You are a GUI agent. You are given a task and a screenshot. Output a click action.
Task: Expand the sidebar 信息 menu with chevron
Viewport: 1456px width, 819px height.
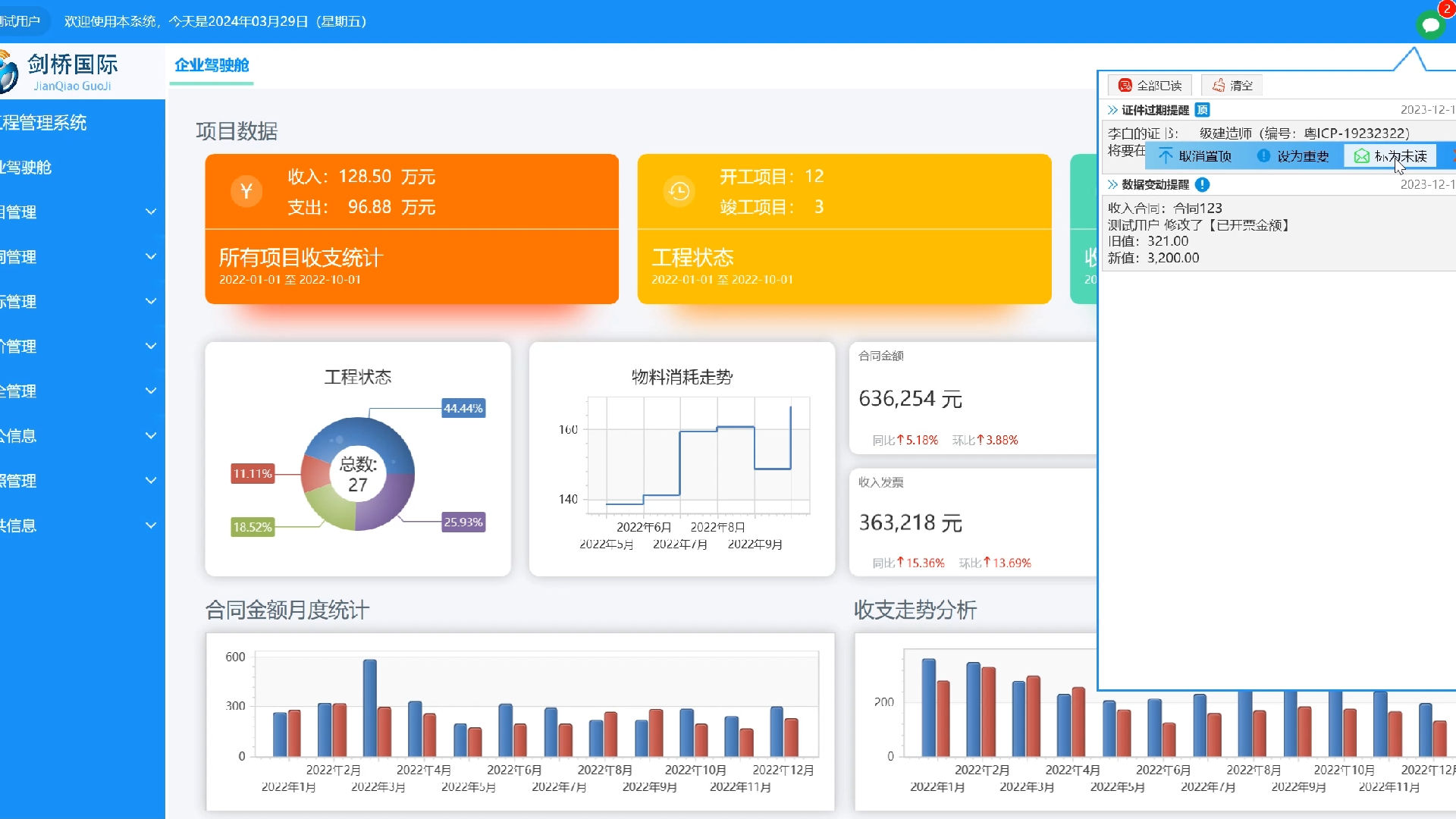[x=151, y=435]
